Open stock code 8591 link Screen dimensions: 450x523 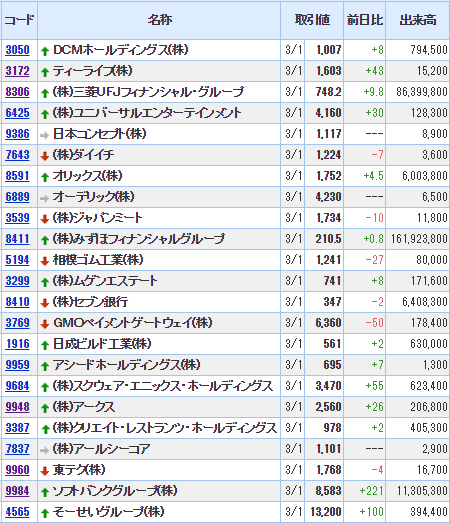pos(17,176)
